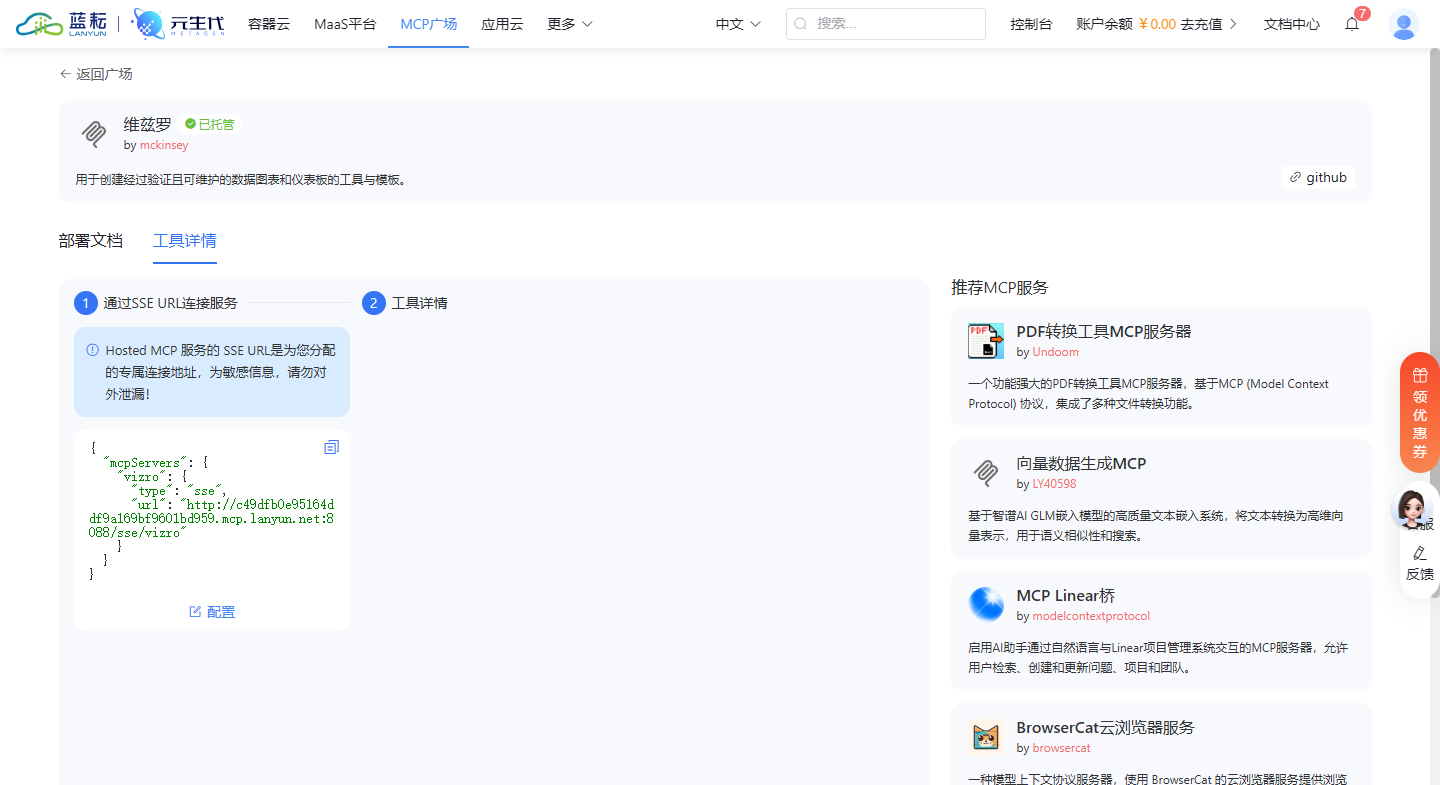The height and width of the screenshot is (785, 1440).
Task: Switch to the 部署文档 tab
Action: click(91, 240)
